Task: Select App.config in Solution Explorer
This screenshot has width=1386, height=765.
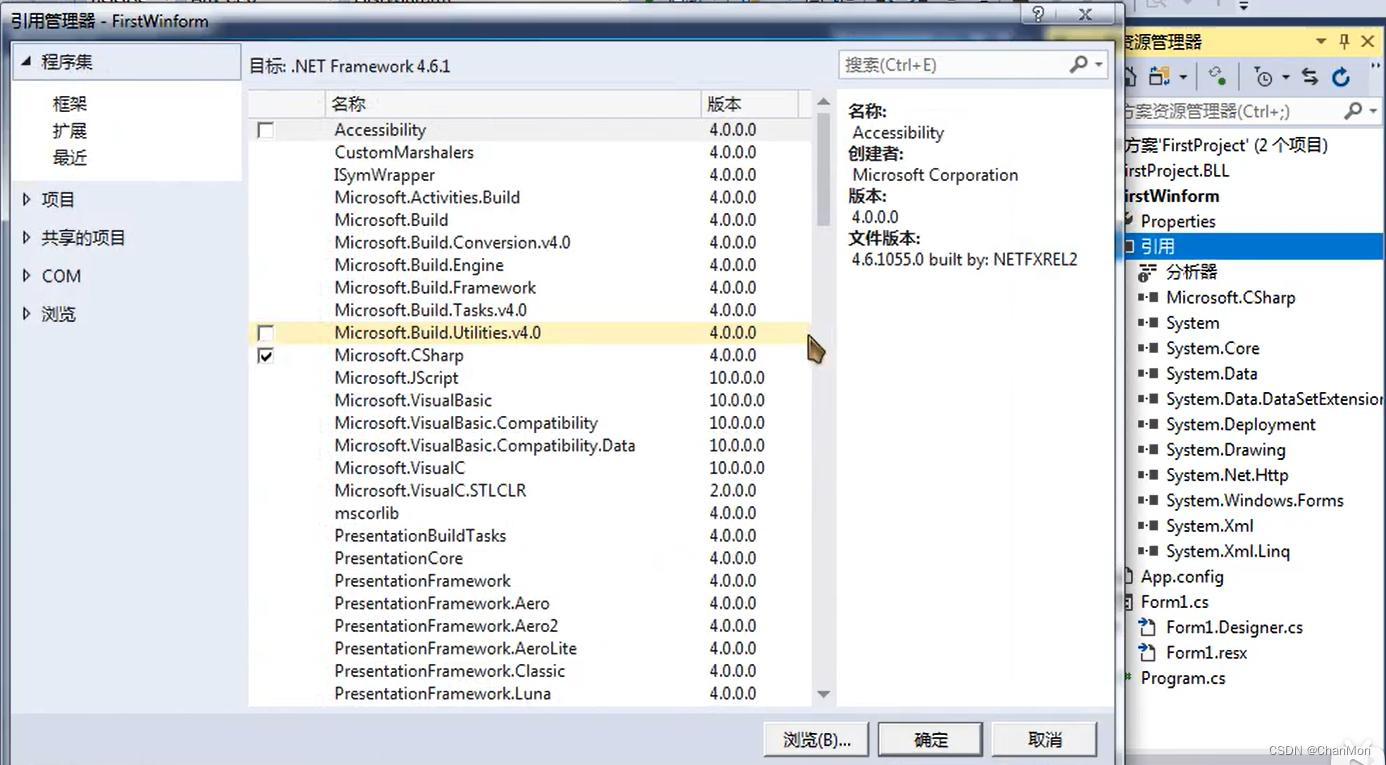Action: (x=1182, y=577)
